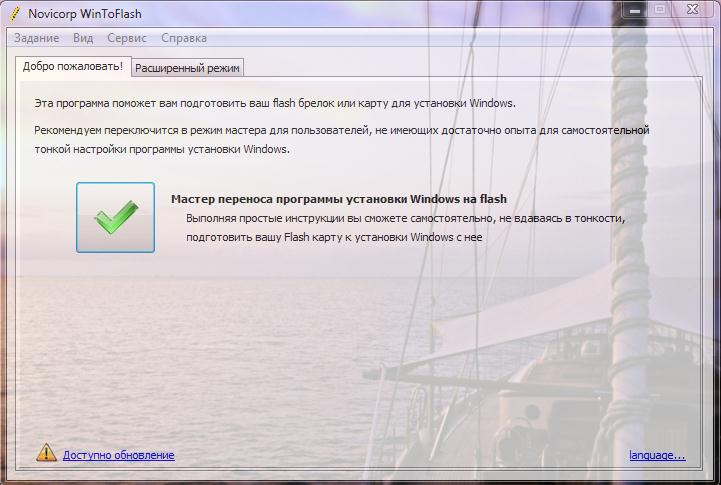721x485 pixels.
Task: Click the Рекомендуем переключится paragraph
Action: point(342,130)
